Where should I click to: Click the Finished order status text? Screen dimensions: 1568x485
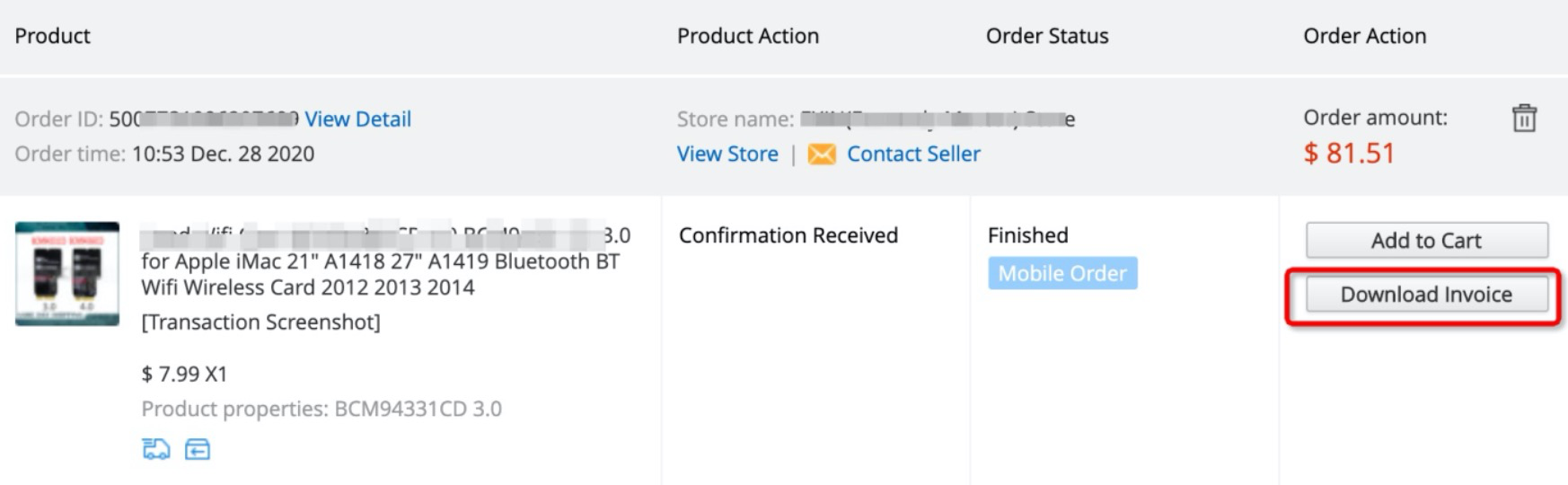click(x=1027, y=235)
